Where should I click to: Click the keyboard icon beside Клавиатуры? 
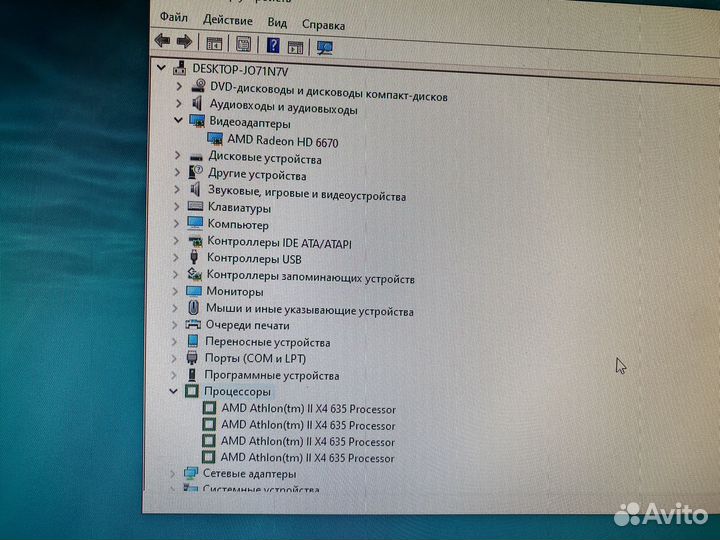pyautogui.click(x=195, y=206)
